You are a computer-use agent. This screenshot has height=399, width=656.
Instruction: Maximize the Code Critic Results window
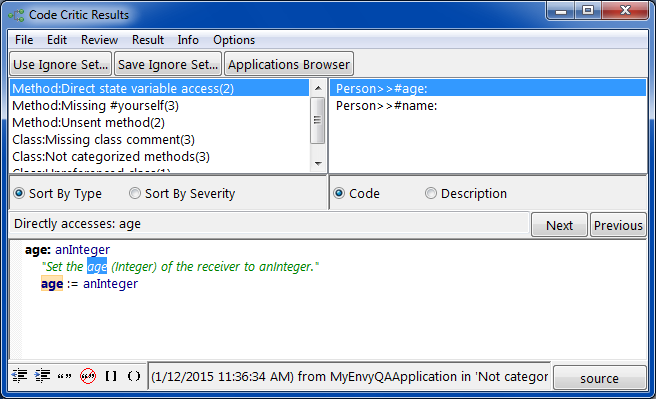click(x=588, y=10)
